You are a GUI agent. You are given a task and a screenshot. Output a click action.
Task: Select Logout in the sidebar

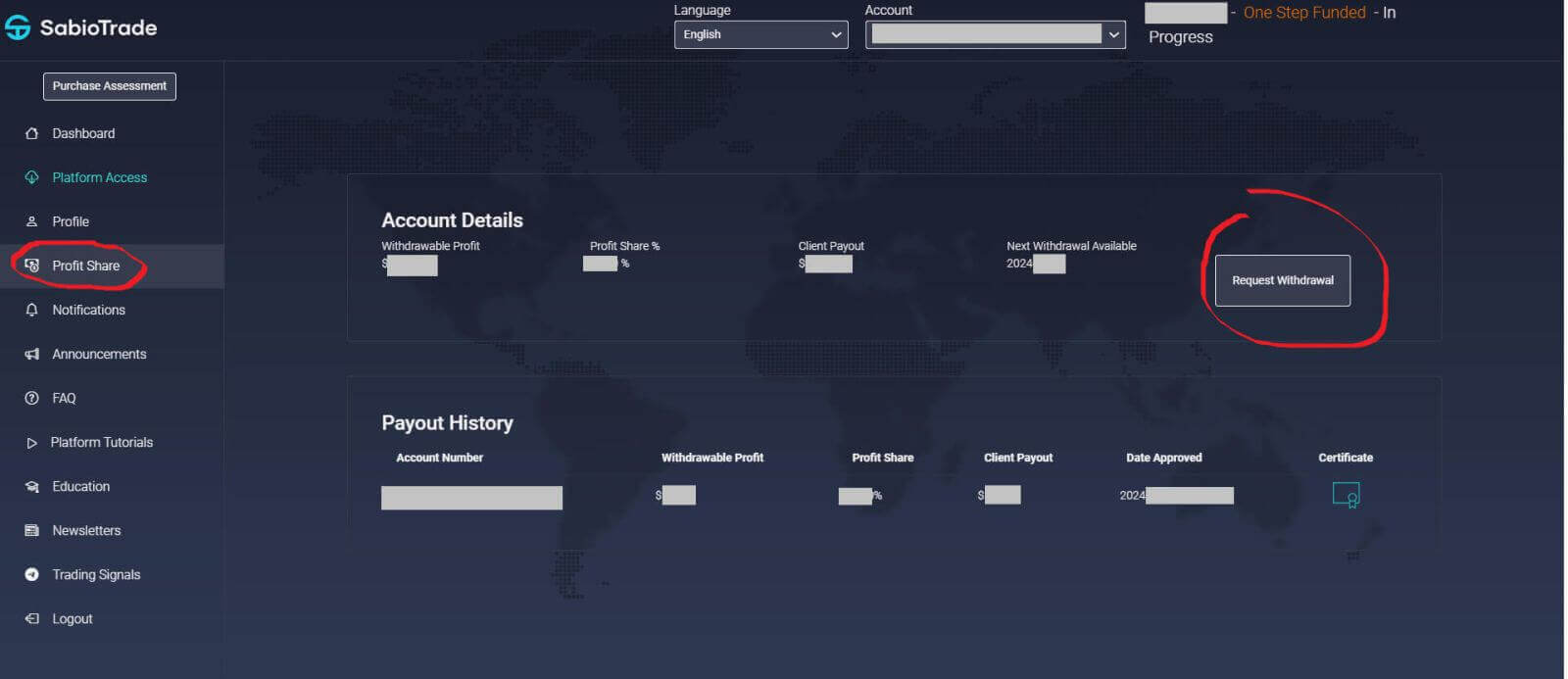[x=72, y=618]
